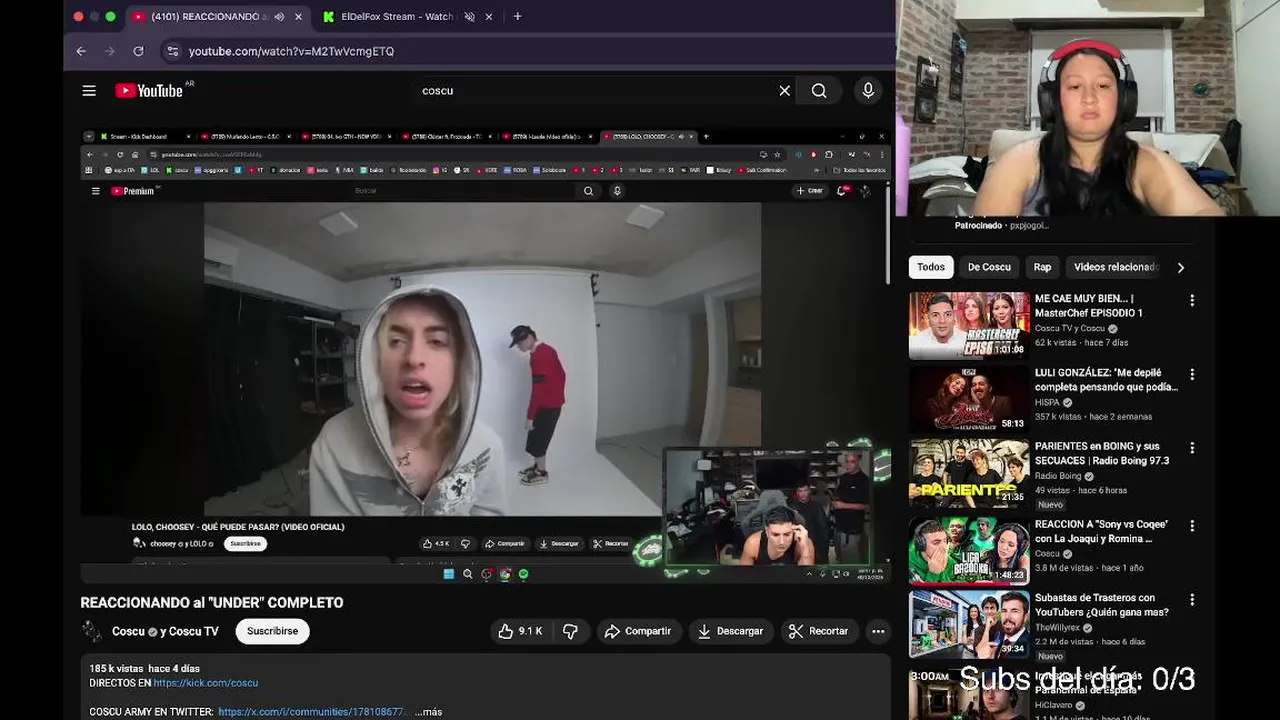
Task: Close the ElDelFox Stream tab
Action: 489,17
